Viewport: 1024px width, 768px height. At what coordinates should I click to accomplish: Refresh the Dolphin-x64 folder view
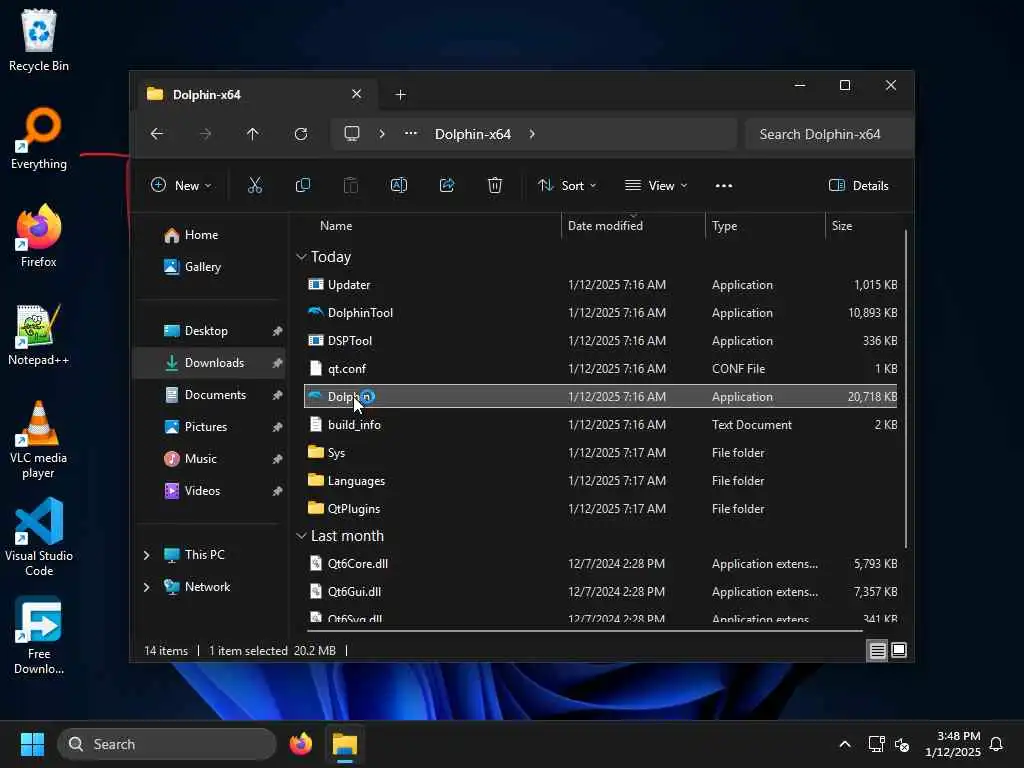pos(301,134)
